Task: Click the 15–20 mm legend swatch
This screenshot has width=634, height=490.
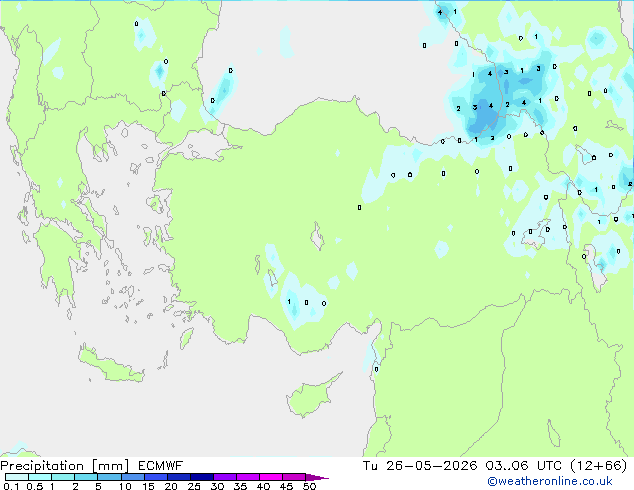Action: point(155,477)
